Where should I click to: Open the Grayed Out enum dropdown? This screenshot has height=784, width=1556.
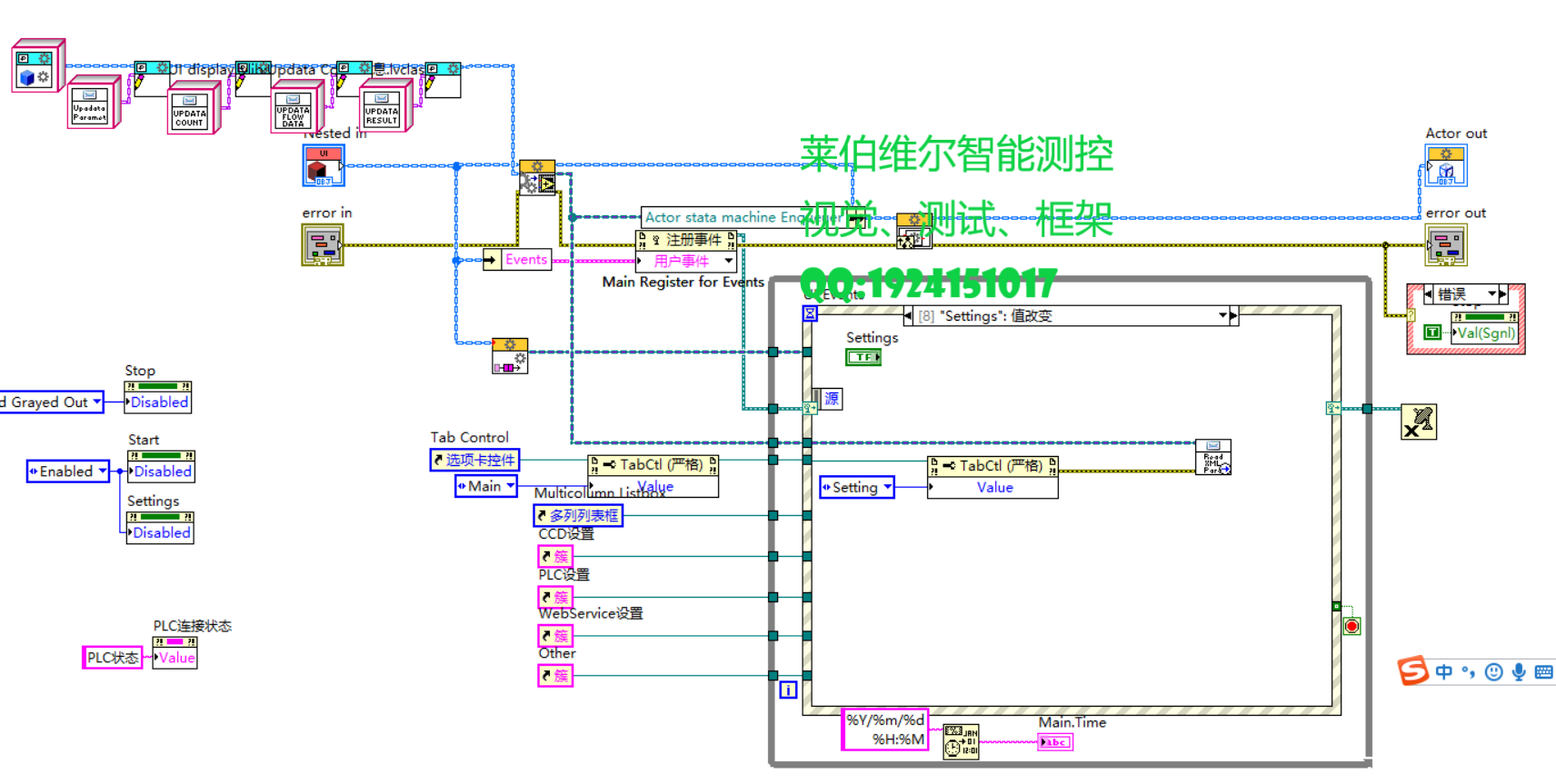point(97,402)
